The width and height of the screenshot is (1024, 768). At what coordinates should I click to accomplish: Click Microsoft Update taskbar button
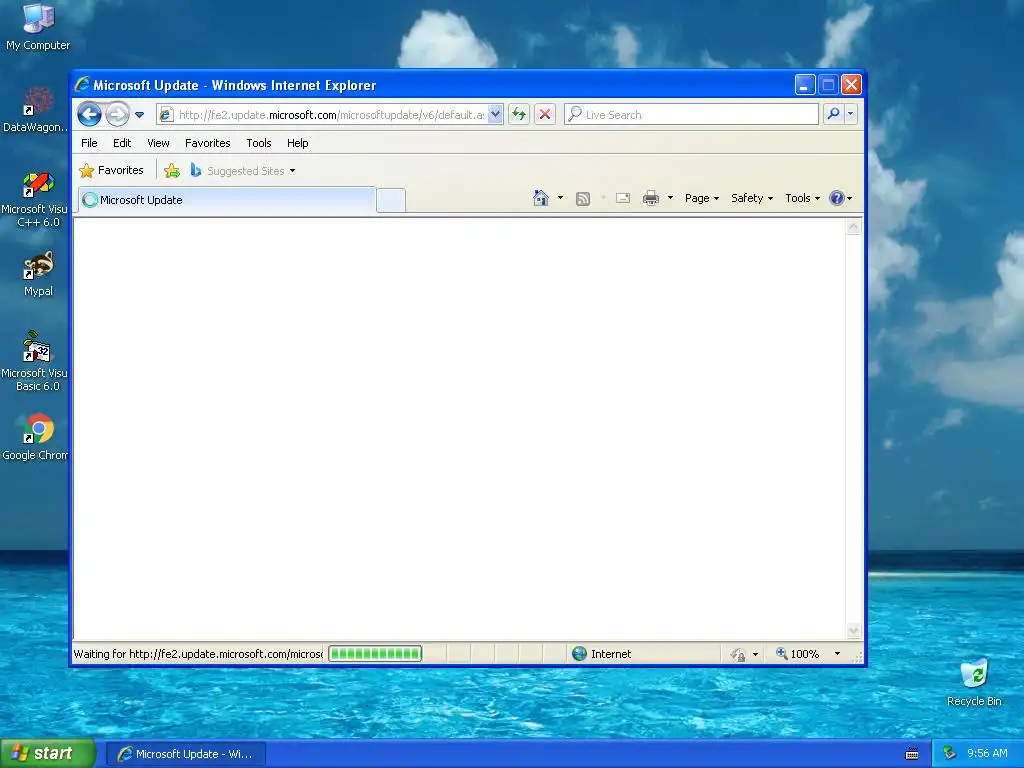[x=185, y=754]
